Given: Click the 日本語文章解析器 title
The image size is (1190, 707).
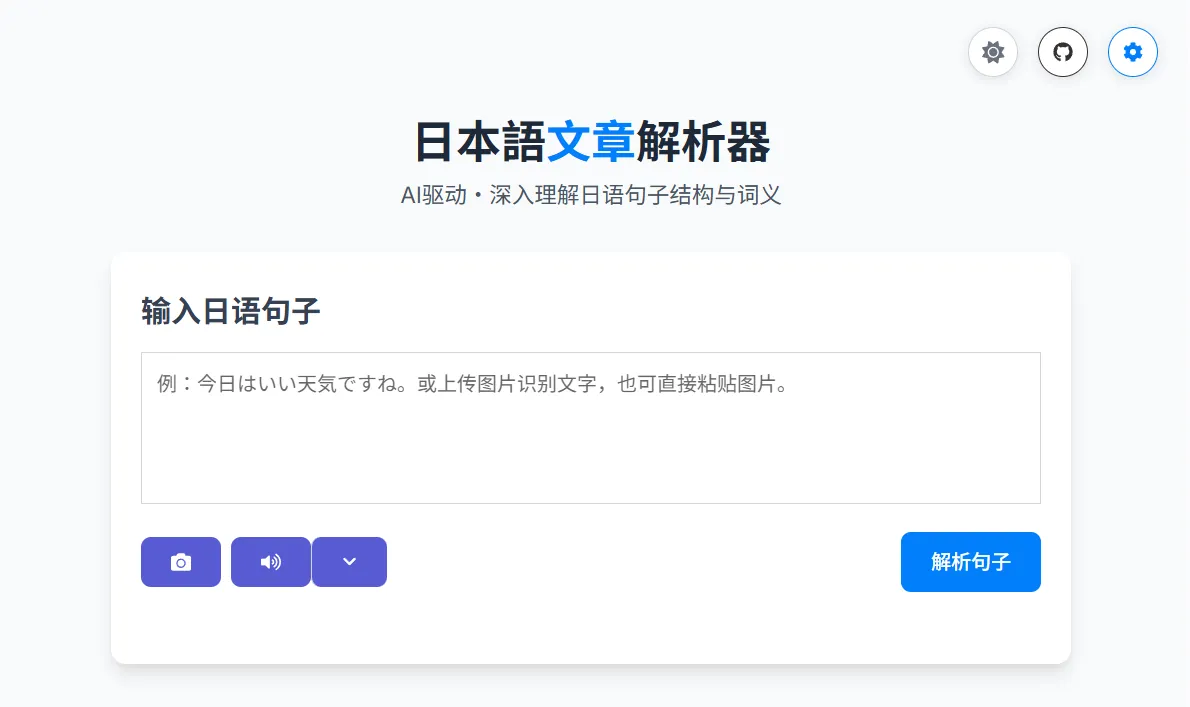Looking at the screenshot, I should (592, 142).
